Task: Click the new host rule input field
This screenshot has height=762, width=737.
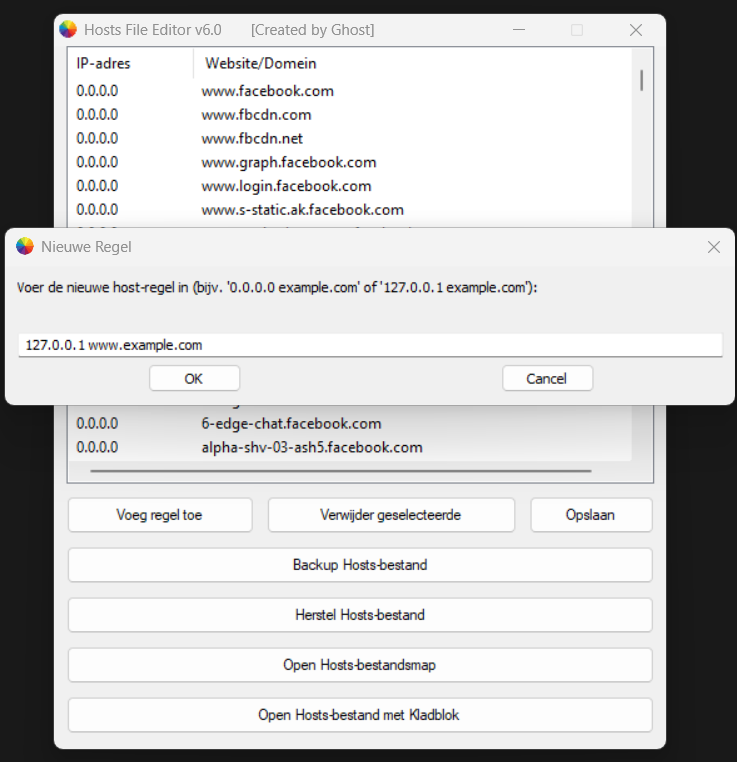Action: click(370, 345)
